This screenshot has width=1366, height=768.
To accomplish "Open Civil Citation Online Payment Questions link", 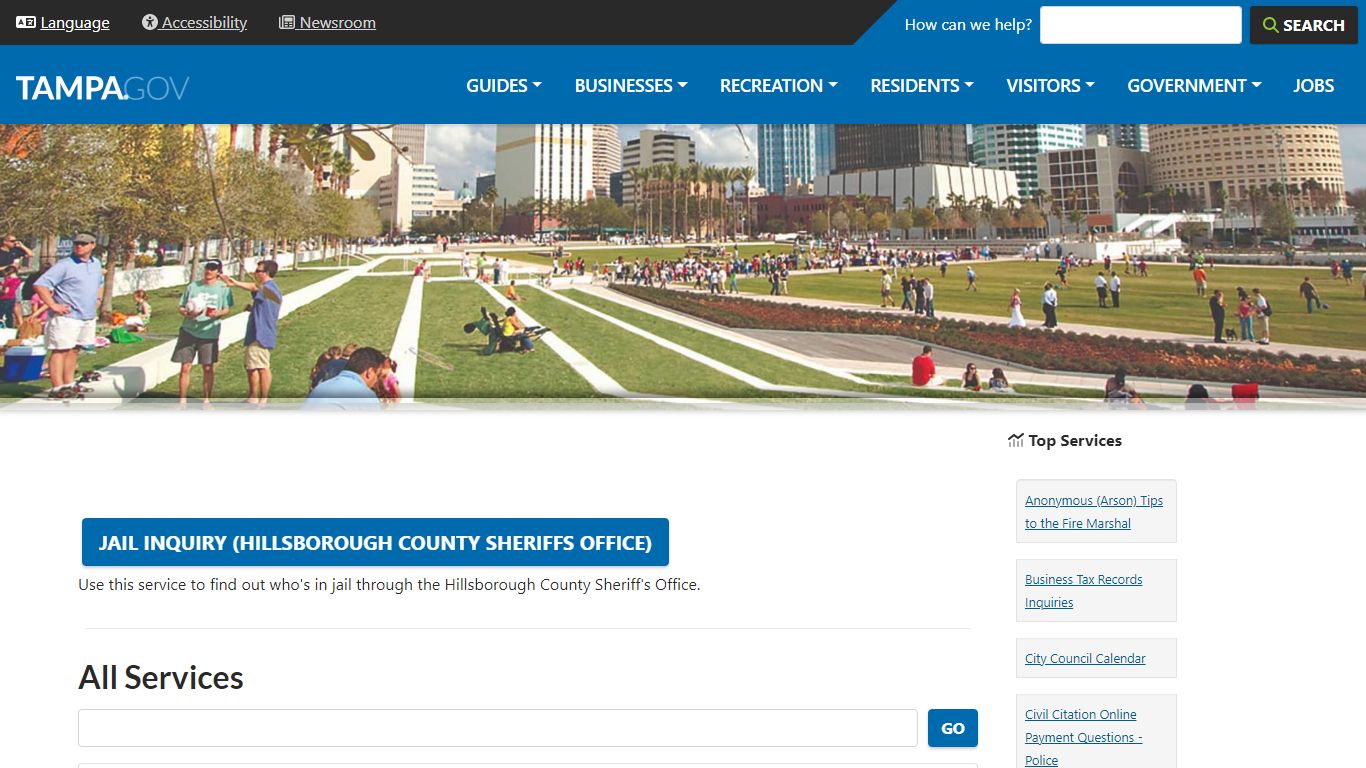I will click(x=1083, y=737).
